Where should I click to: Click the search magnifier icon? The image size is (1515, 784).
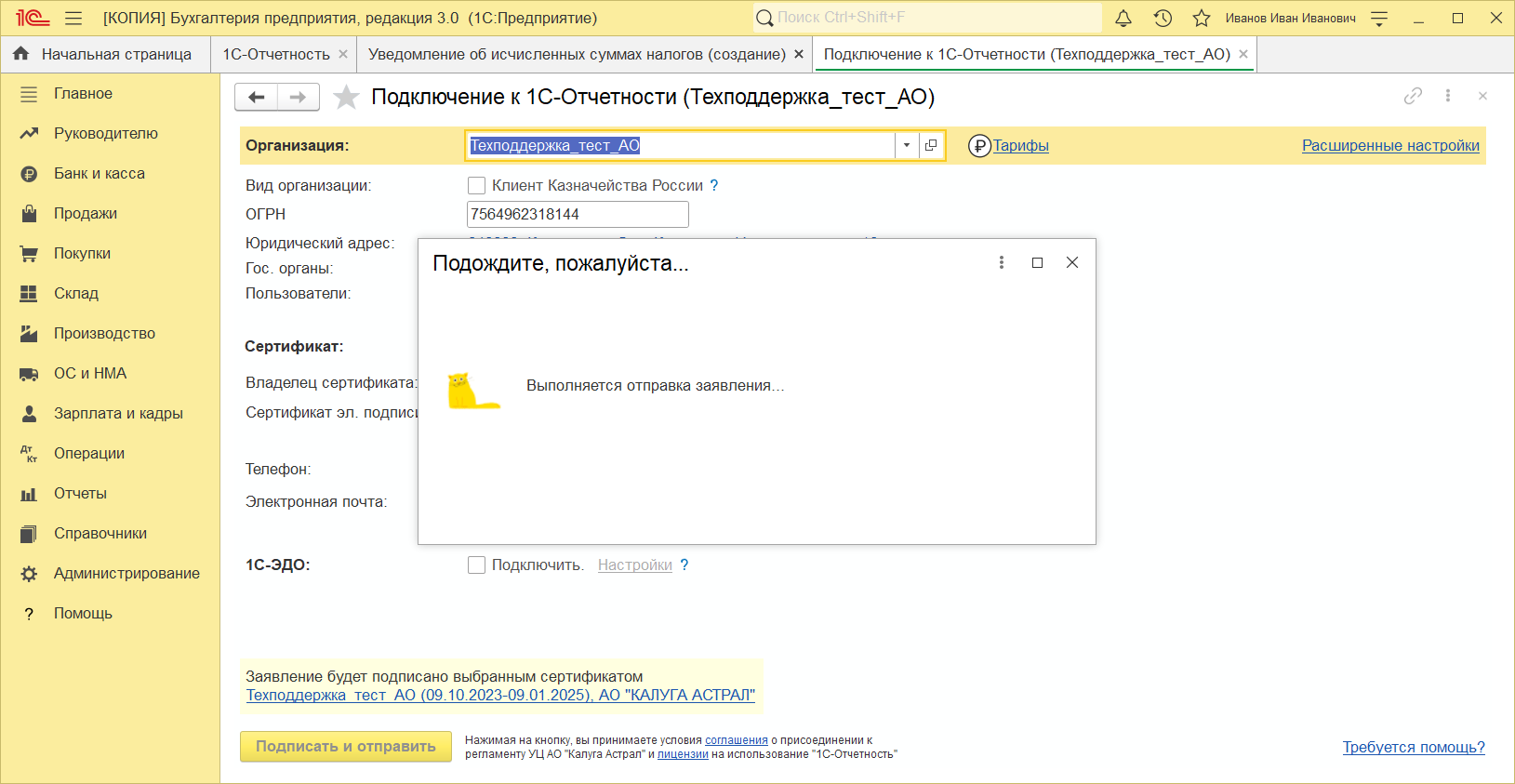[764, 18]
